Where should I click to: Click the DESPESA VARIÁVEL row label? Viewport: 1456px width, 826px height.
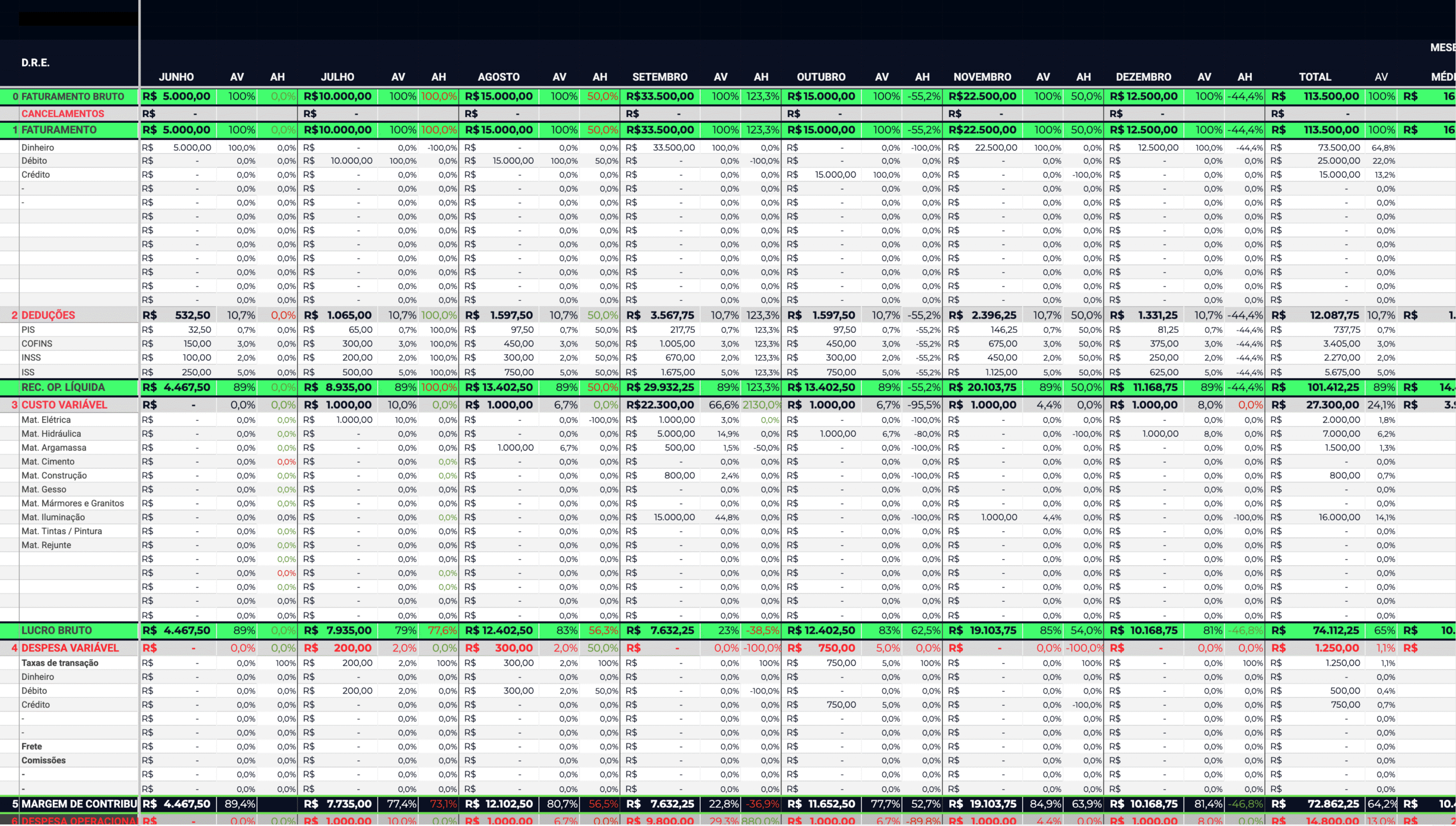(x=70, y=648)
